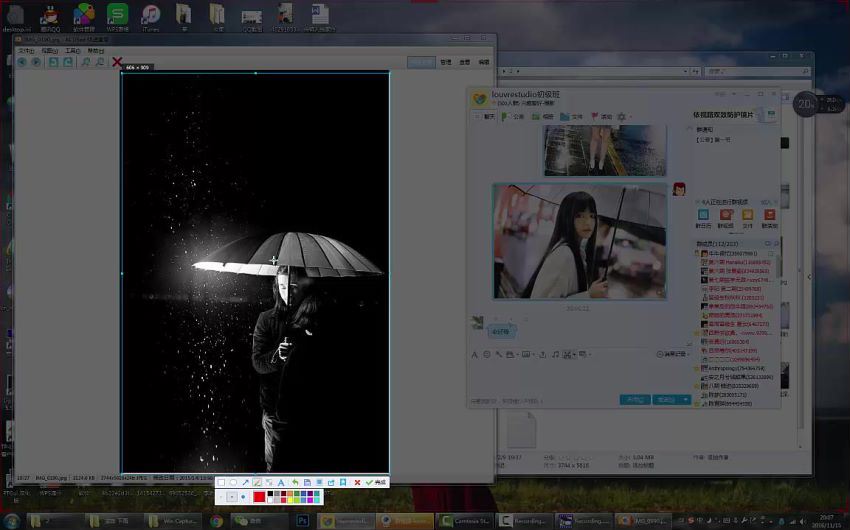Open the iTunes desktop shortcut
The width and height of the screenshot is (850, 530).
pyautogui.click(x=150, y=17)
